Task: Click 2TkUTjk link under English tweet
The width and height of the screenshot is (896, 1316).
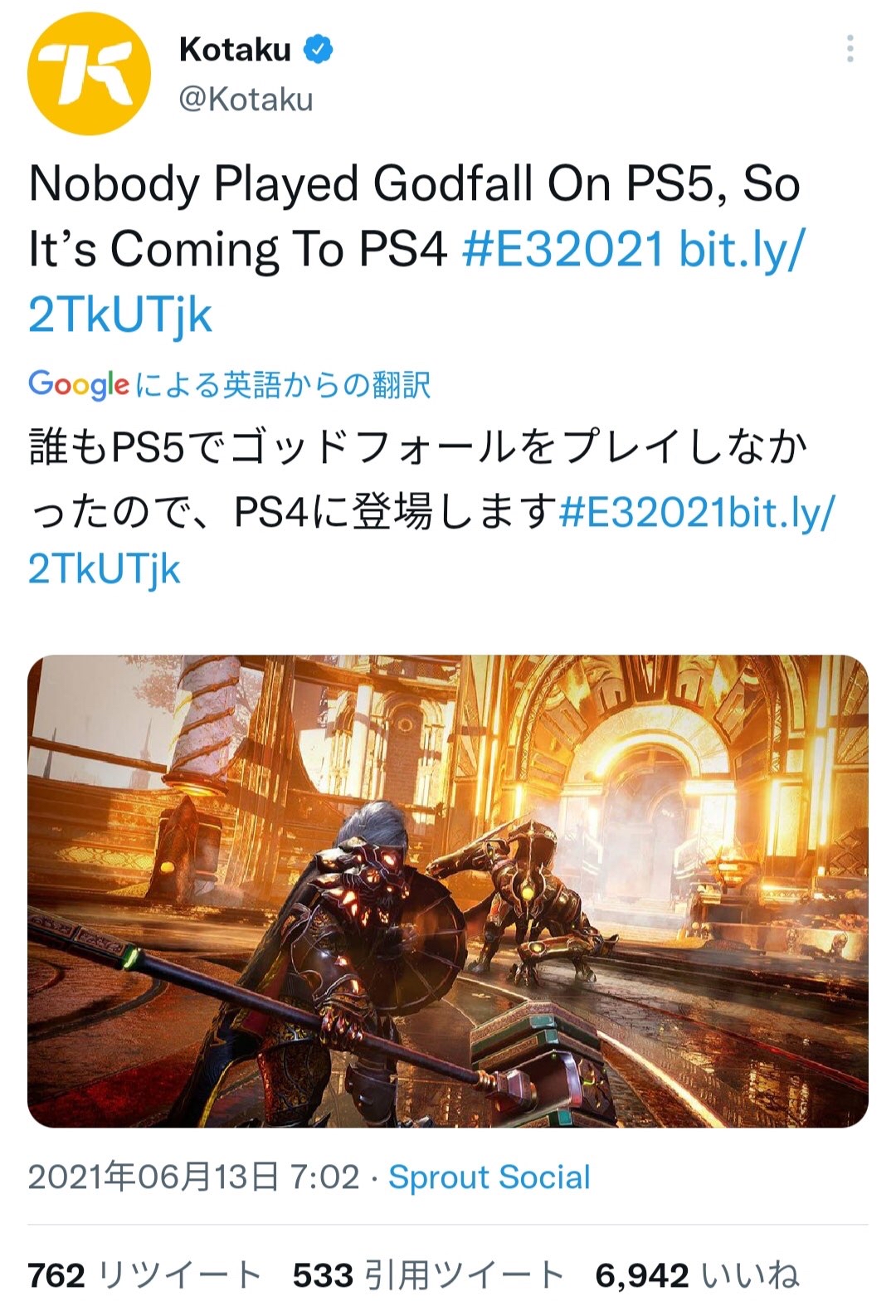Action: [x=120, y=315]
